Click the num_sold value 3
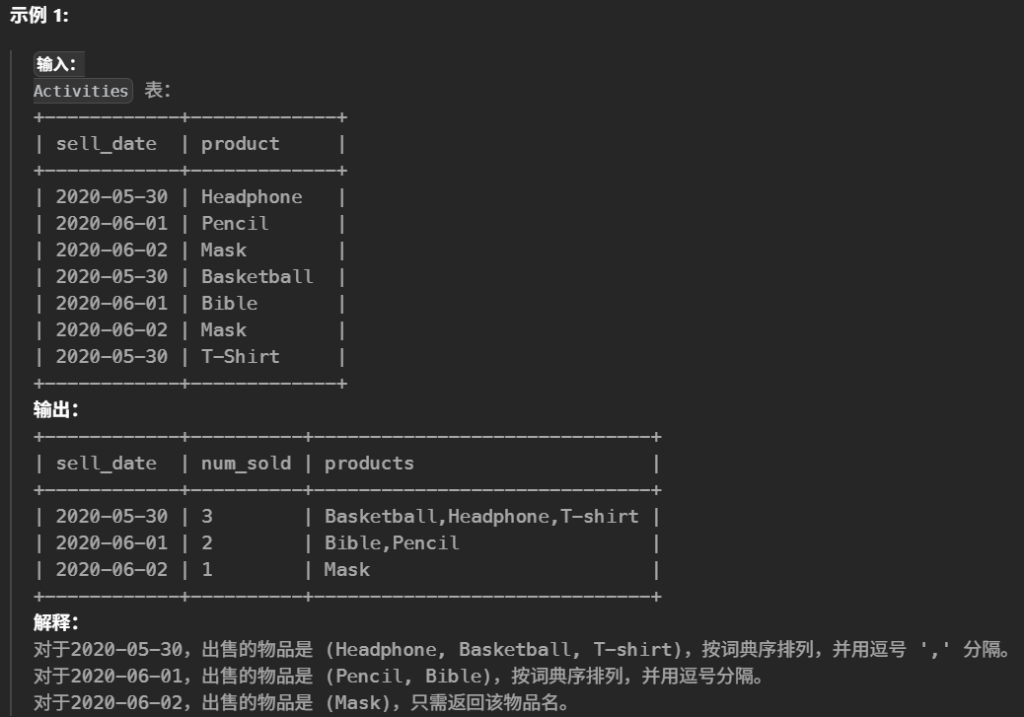This screenshot has height=717, width=1024. pos(207,517)
